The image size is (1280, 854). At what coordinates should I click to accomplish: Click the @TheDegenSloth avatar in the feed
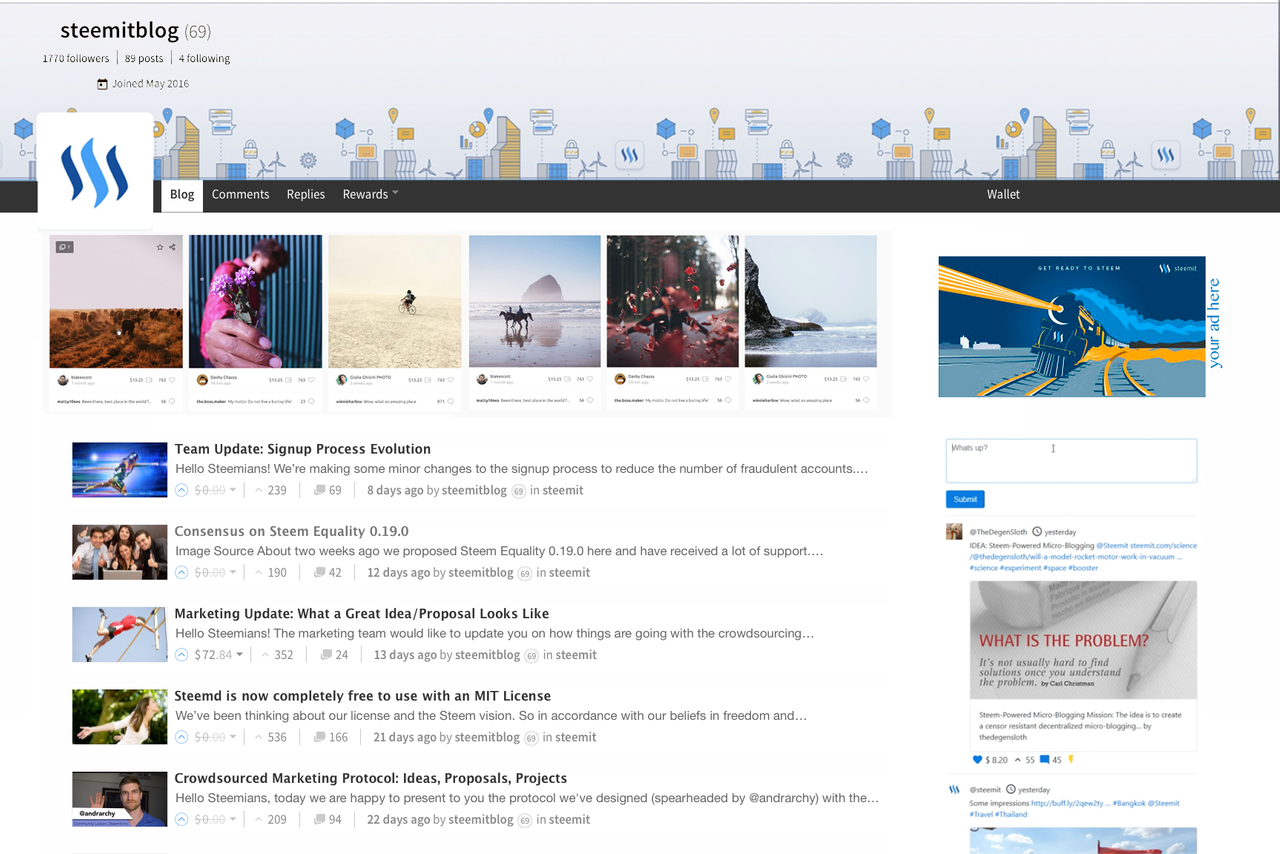[x=954, y=531]
